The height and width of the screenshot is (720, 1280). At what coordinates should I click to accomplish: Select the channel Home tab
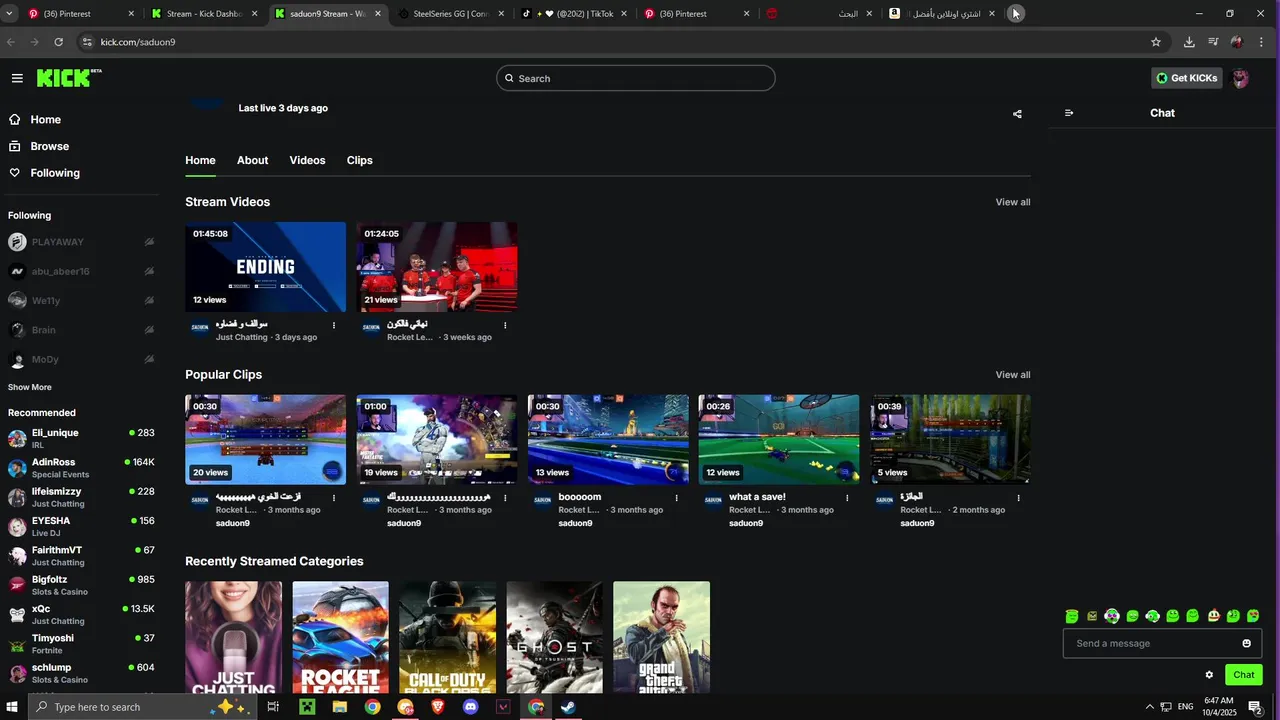[x=200, y=160]
